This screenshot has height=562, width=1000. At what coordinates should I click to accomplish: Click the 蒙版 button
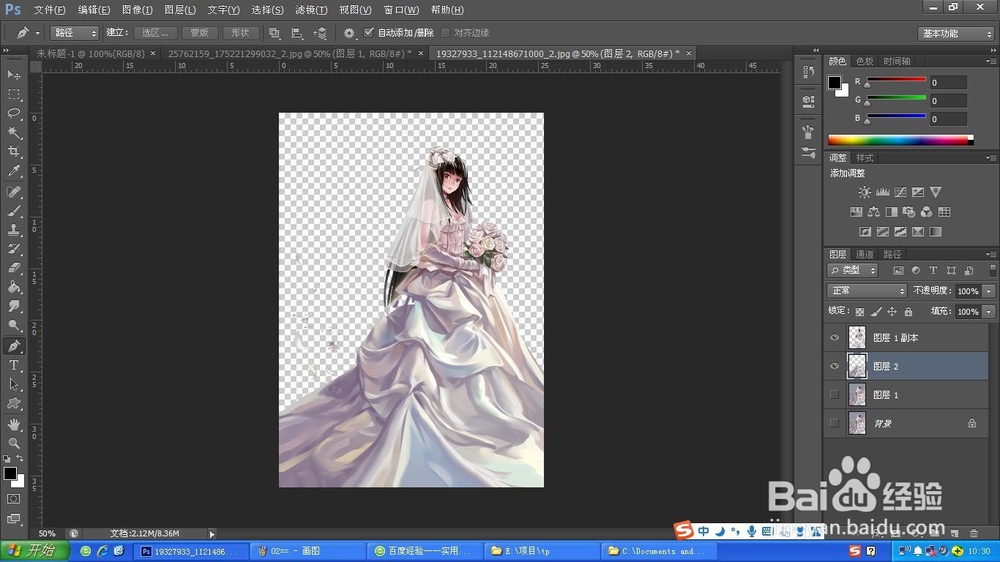coord(200,33)
